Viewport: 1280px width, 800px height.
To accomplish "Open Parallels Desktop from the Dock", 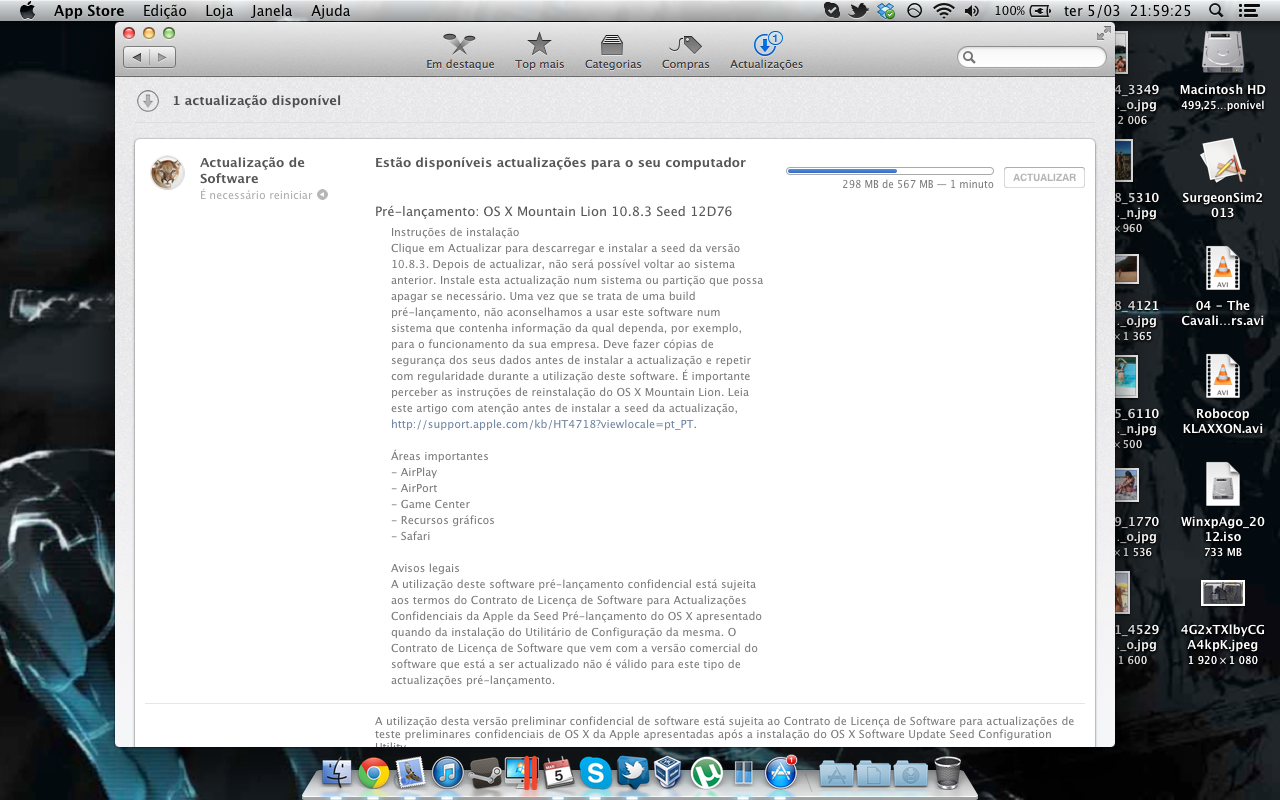I will coord(522,773).
